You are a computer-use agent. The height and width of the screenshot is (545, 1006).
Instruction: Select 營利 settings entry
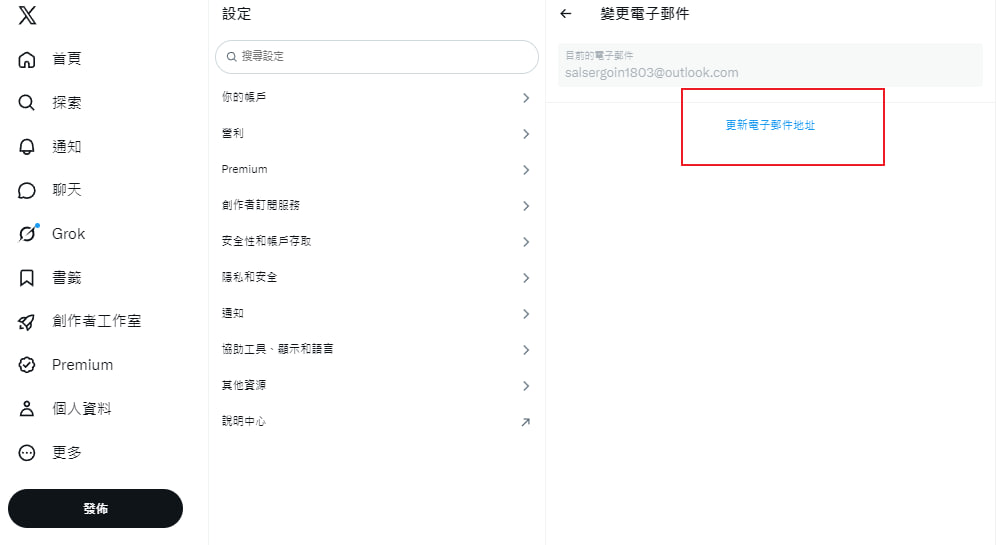click(x=377, y=134)
